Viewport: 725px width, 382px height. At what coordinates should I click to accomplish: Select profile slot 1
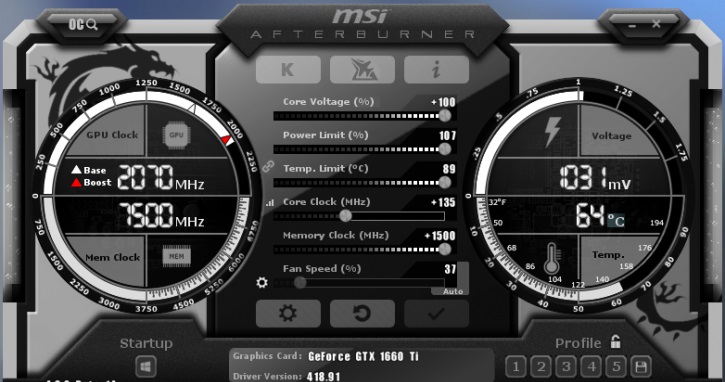pyautogui.click(x=516, y=367)
